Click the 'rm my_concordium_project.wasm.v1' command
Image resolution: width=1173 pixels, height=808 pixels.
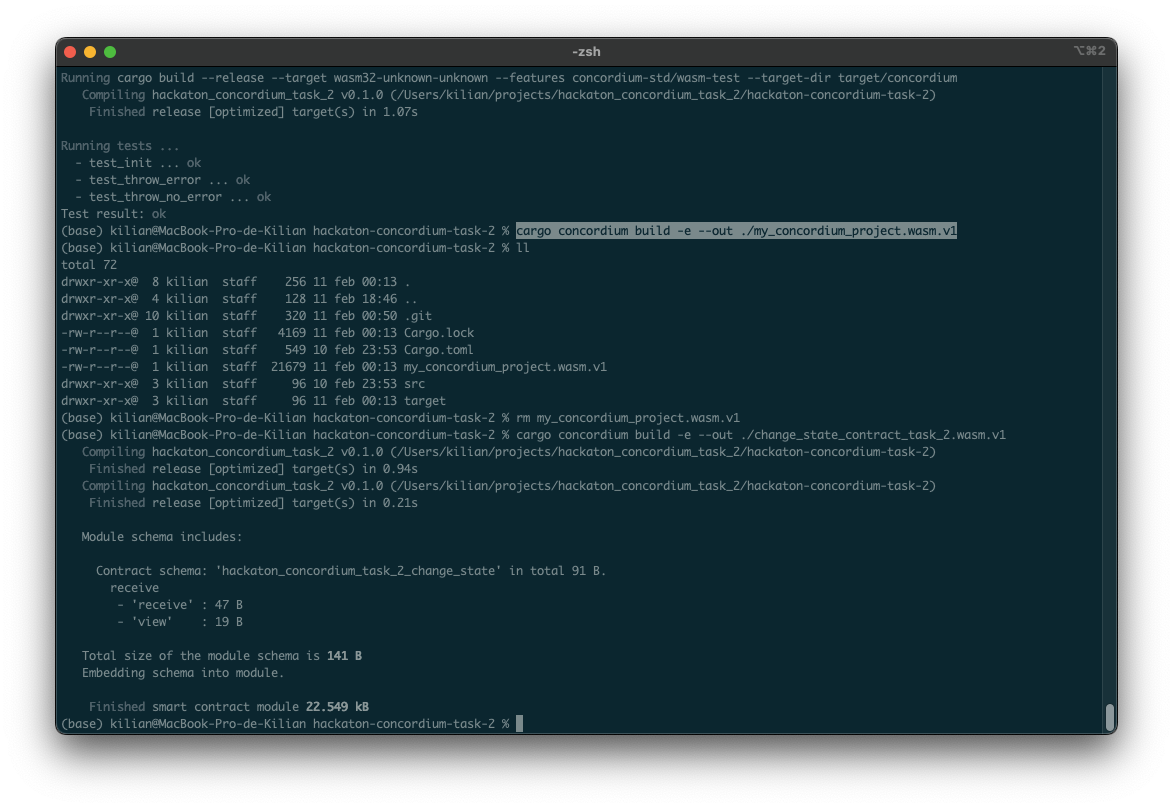pos(628,417)
